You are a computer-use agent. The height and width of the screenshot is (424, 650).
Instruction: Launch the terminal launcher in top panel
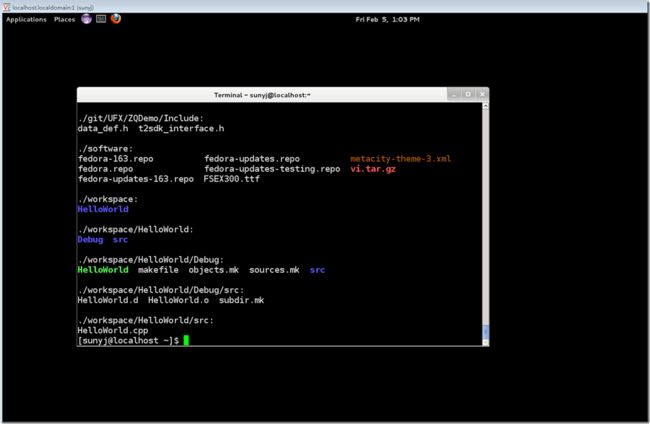coord(101,19)
